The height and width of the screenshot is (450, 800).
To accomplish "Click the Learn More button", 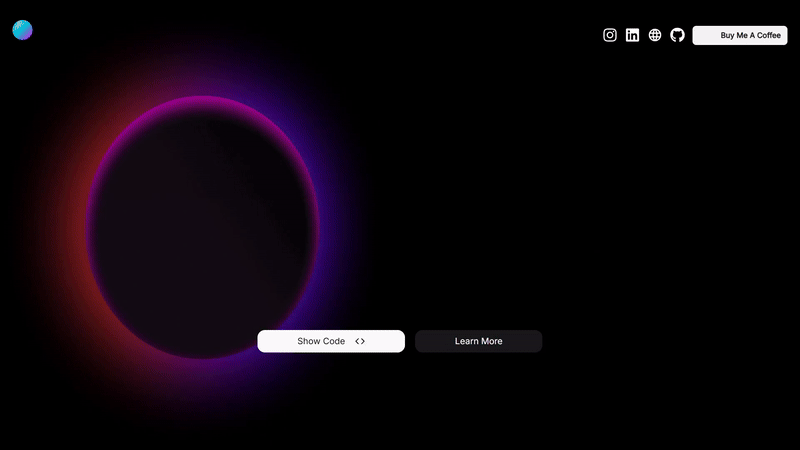I will click(478, 341).
